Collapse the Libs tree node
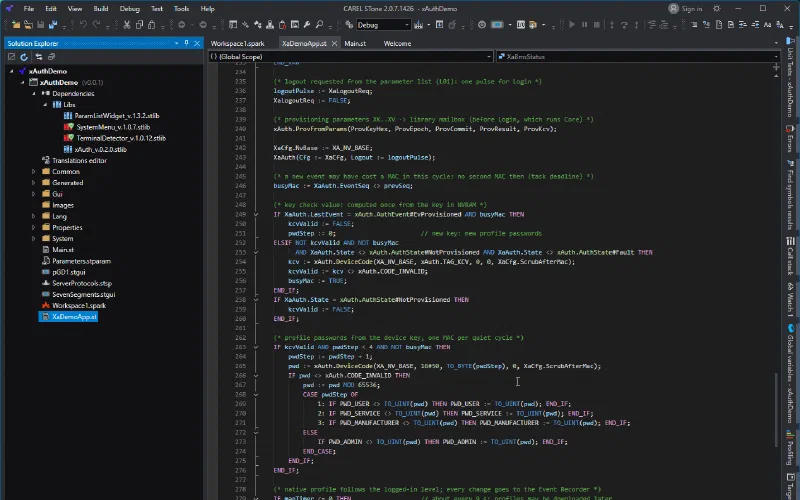 pos(45,105)
